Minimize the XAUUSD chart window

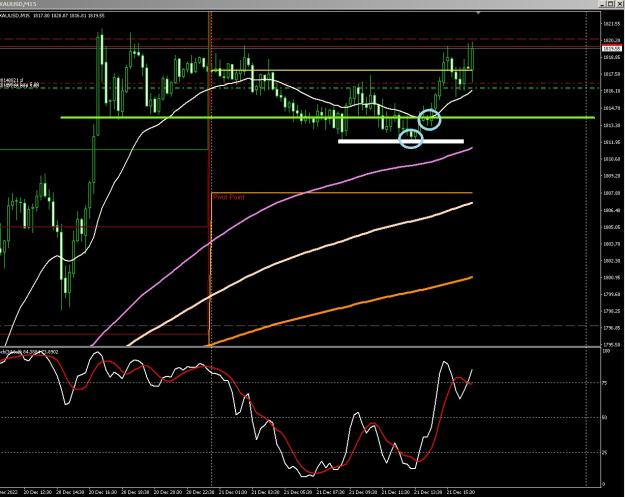click(x=603, y=4)
